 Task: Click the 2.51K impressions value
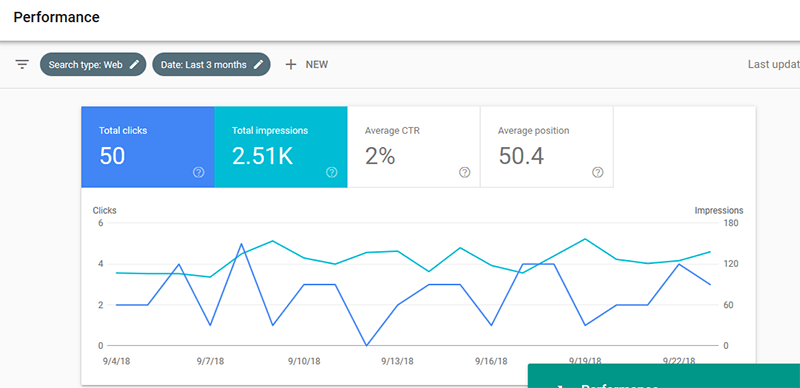(262, 156)
